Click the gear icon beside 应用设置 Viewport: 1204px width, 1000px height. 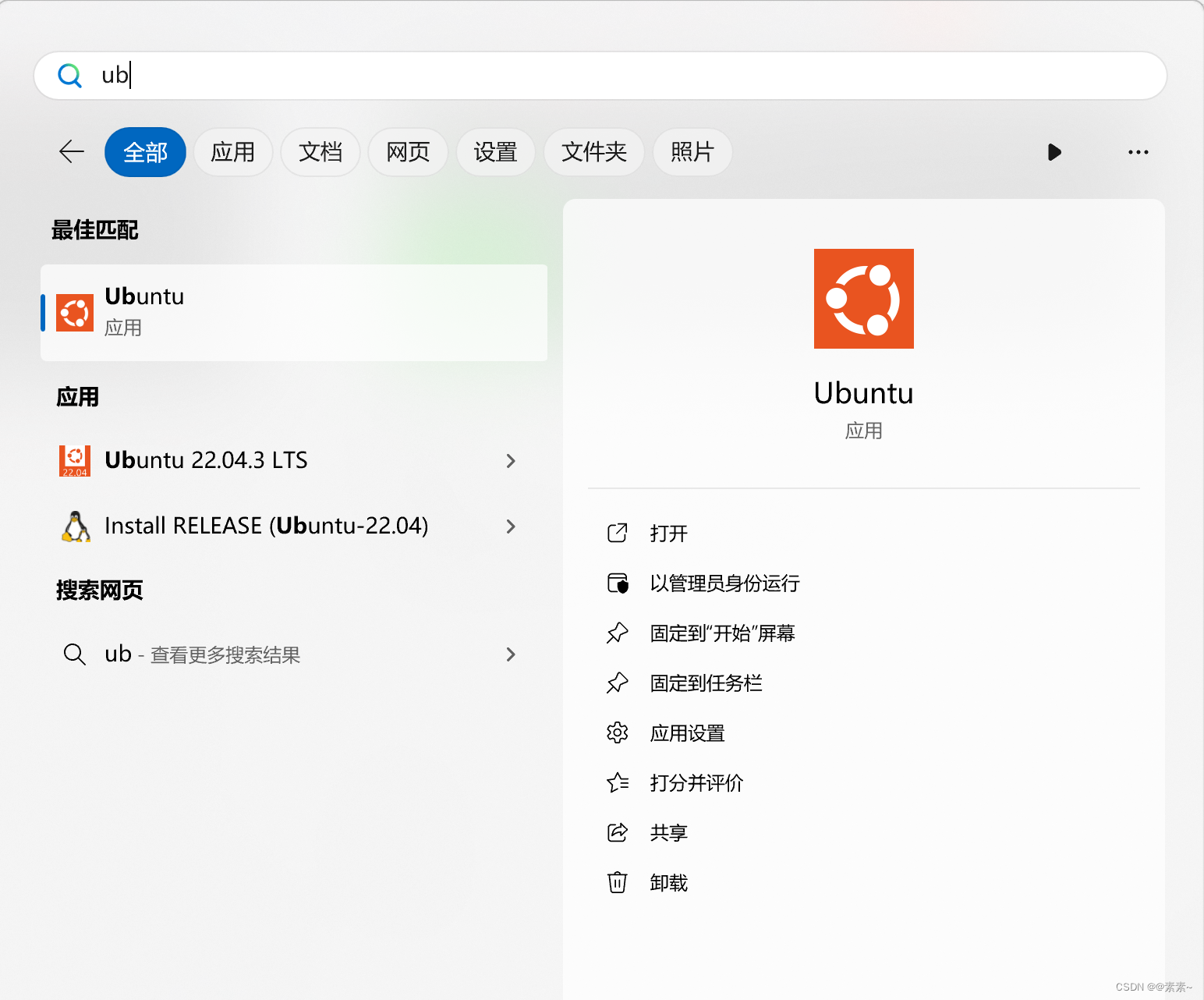pos(618,732)
